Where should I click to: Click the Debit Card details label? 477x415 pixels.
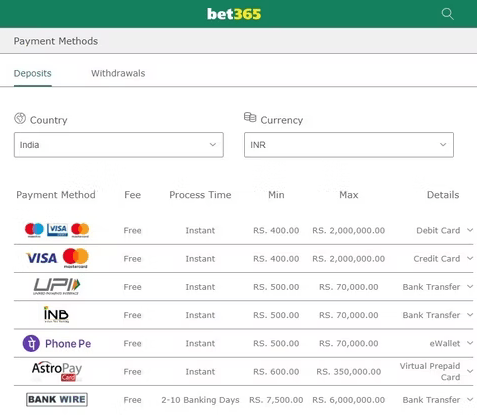pyautogui.click(x=438, y=230)
